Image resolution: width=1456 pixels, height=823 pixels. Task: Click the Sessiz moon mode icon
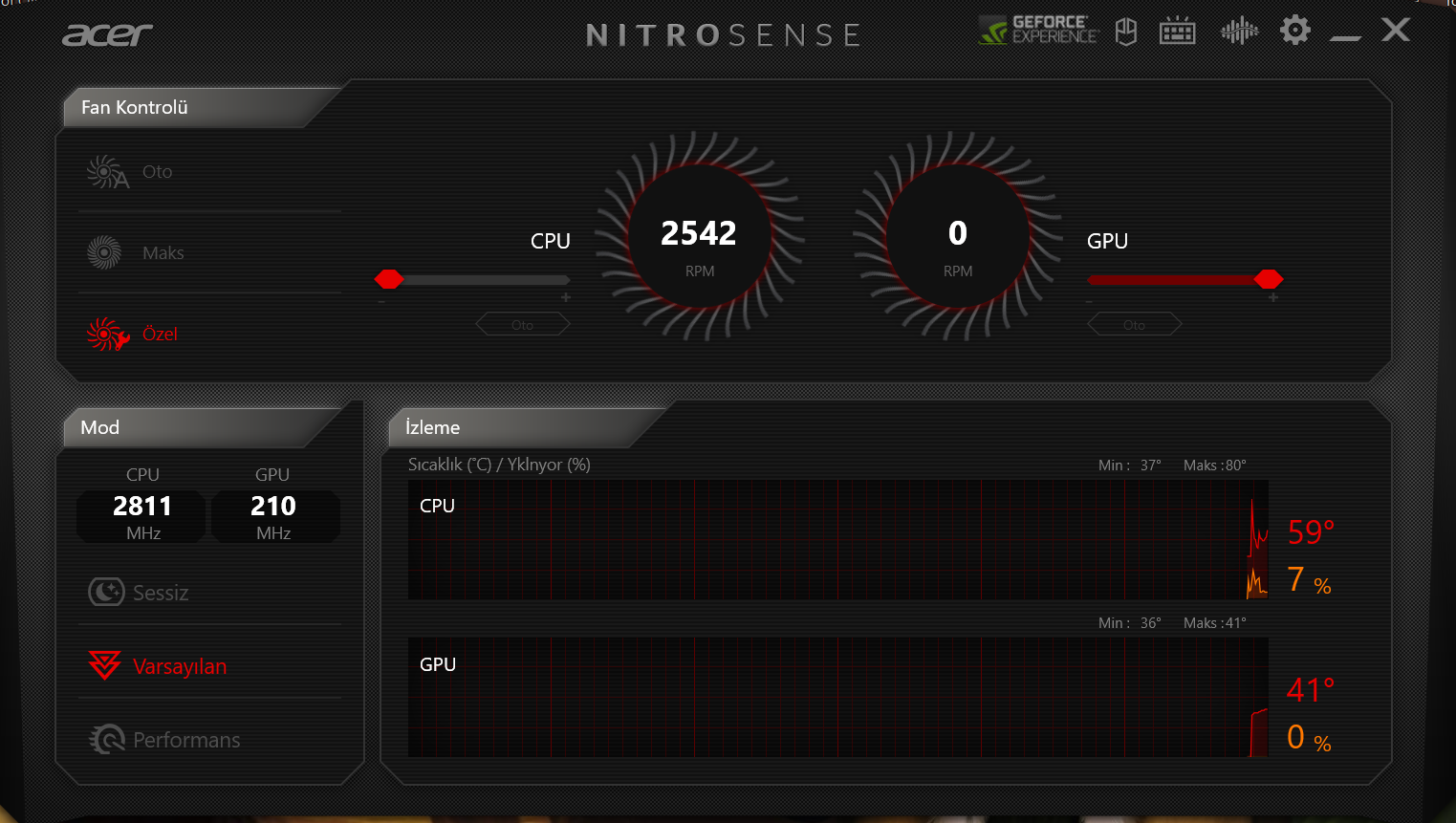tap(106, 592)
